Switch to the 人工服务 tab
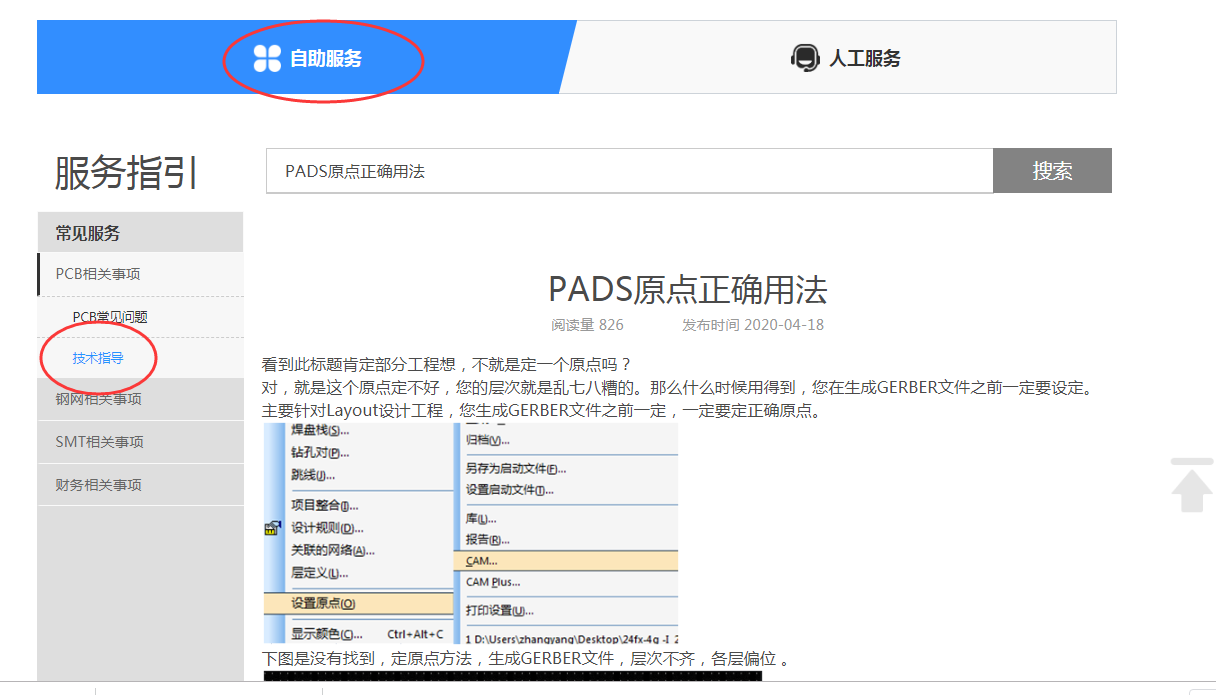This screenshot has width=1216, height=695. [864, 58]
